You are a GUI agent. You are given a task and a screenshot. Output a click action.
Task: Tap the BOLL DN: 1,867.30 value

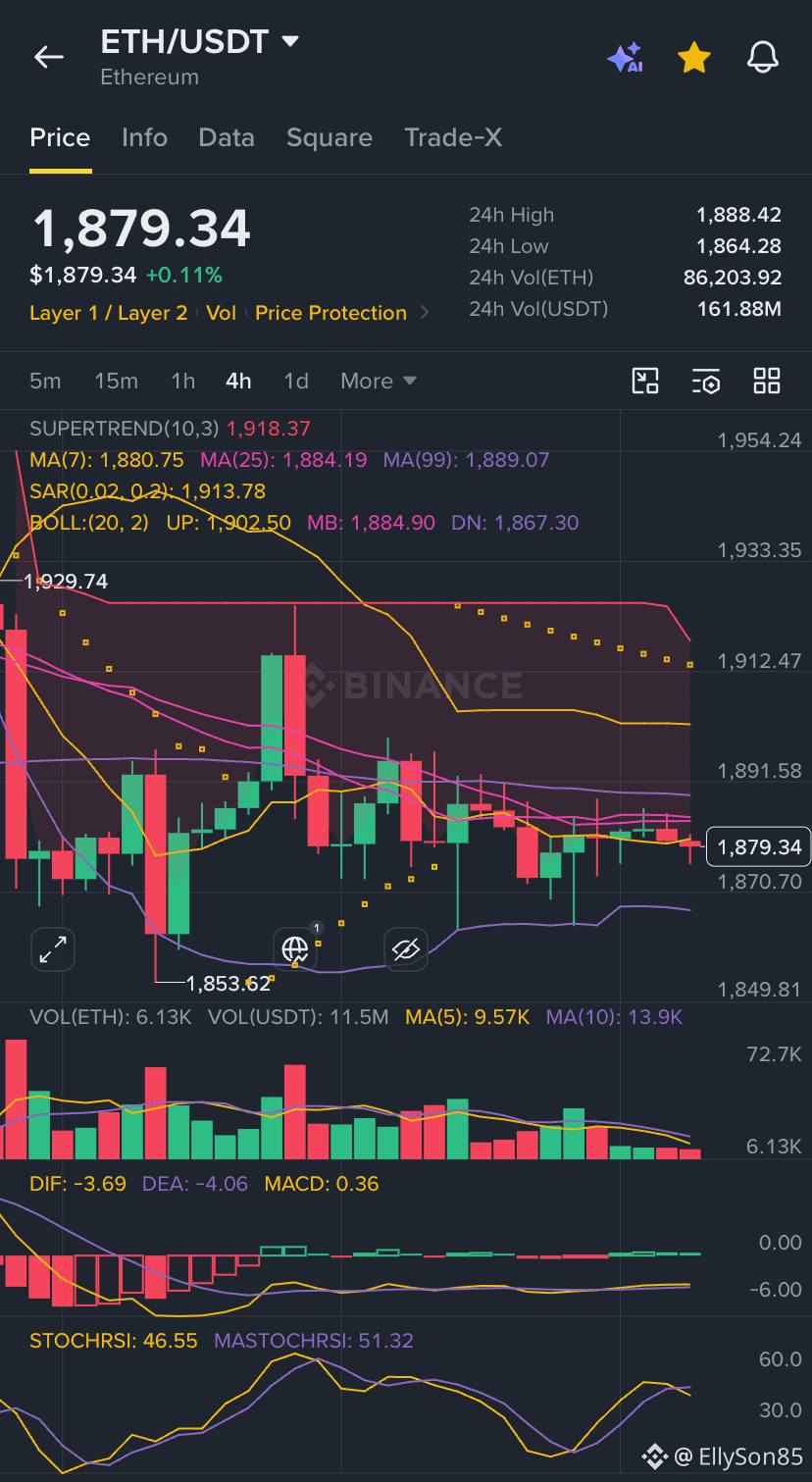(515, 523)
